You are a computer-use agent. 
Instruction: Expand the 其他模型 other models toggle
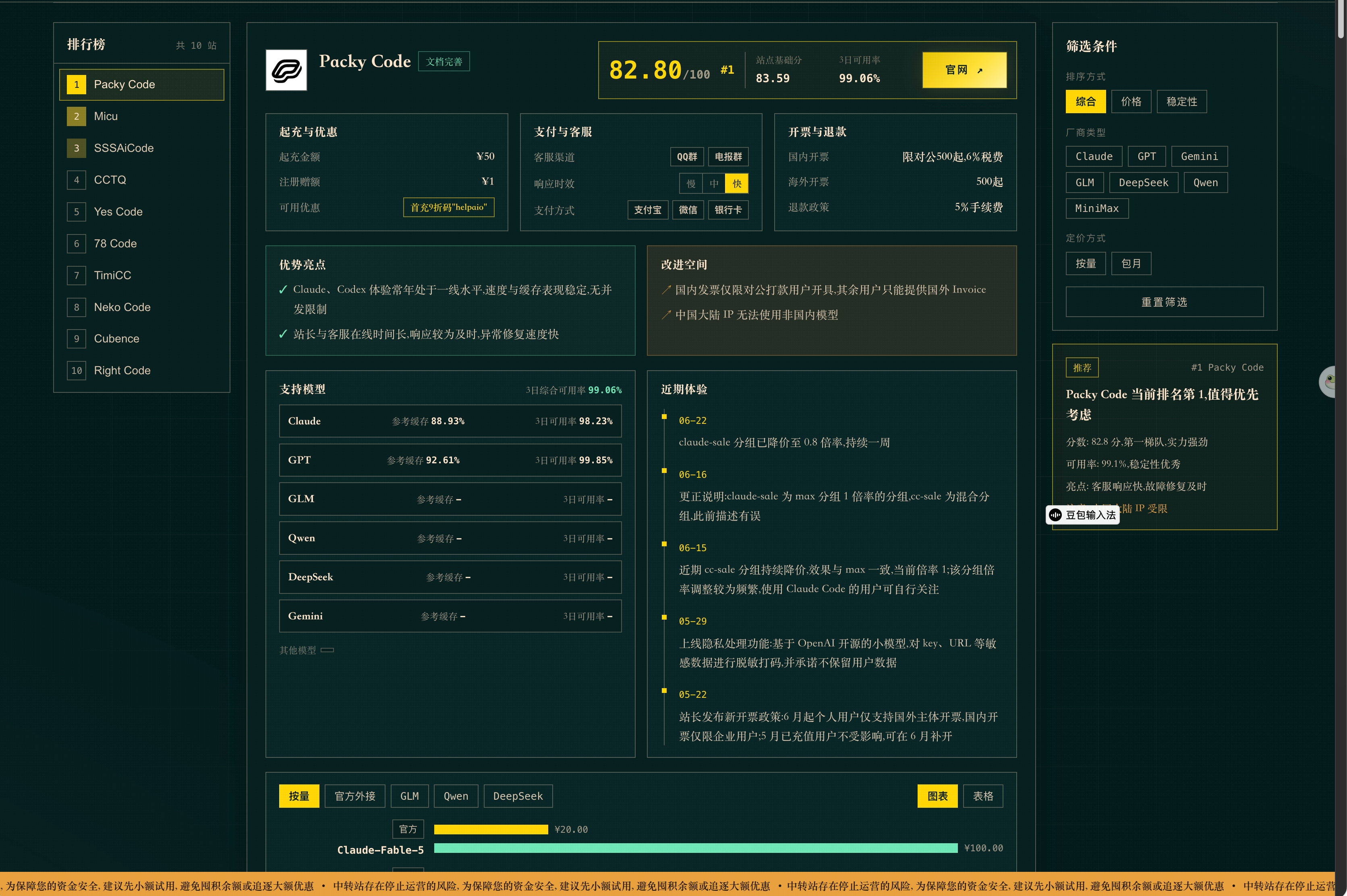coord(327,650)
